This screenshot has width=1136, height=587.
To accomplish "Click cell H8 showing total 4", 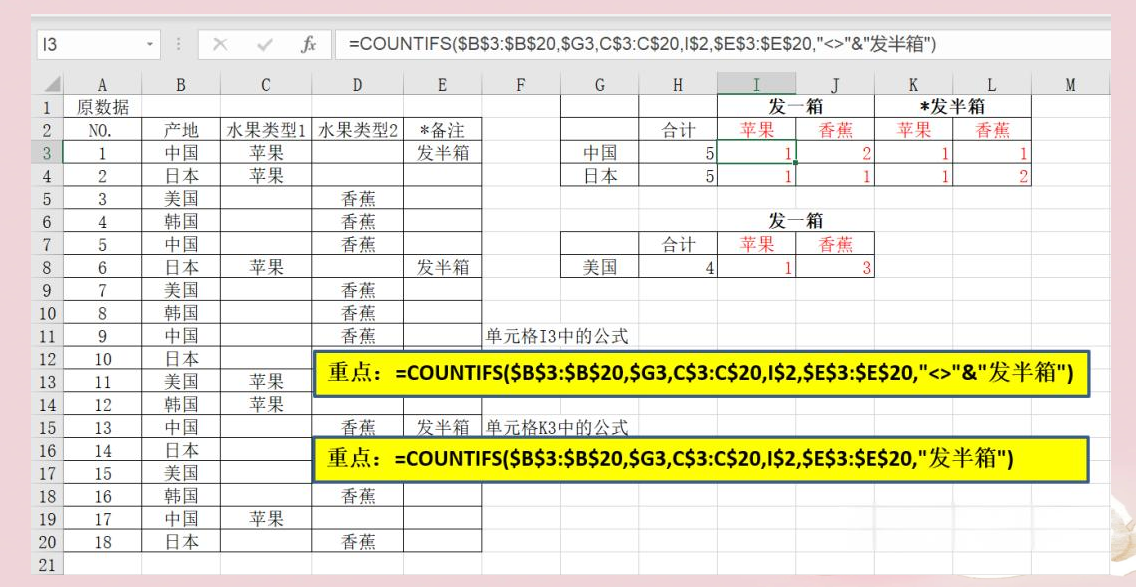I will point(677,267).
